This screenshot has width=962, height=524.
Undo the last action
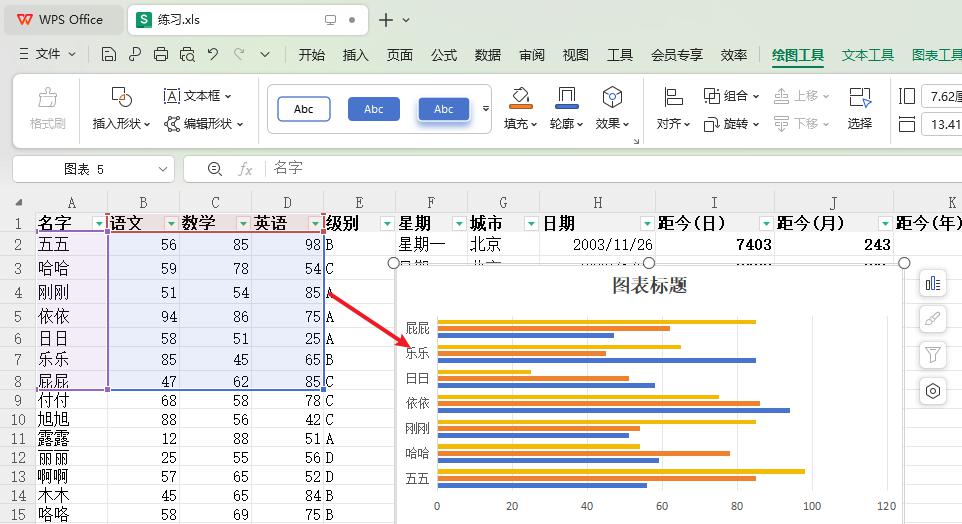tap(213, 54)
